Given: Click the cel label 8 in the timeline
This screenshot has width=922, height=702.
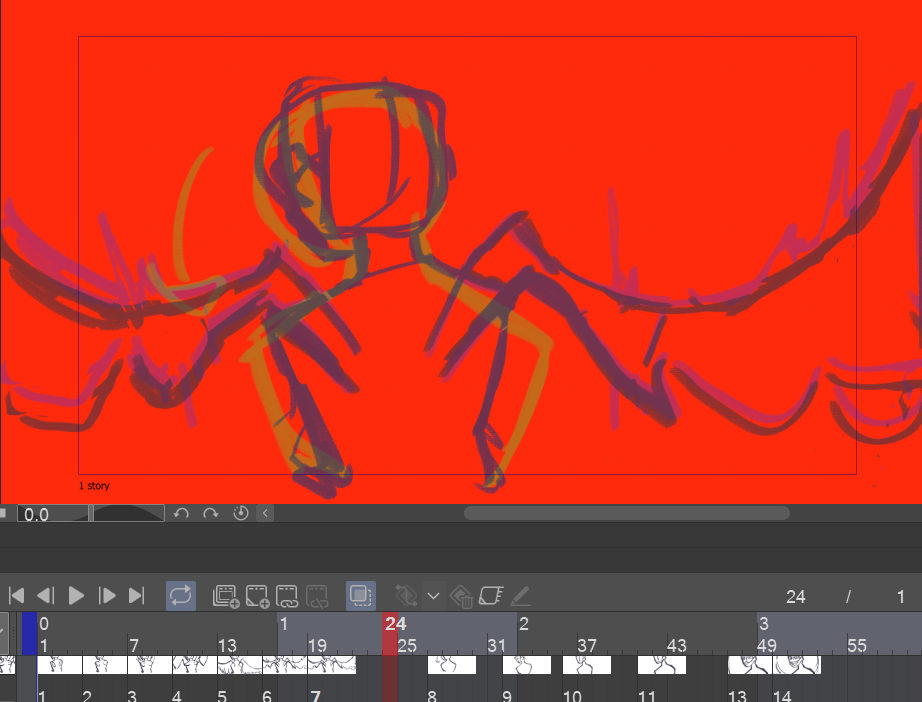Looking at the screenshot, I should click(432, 696).
